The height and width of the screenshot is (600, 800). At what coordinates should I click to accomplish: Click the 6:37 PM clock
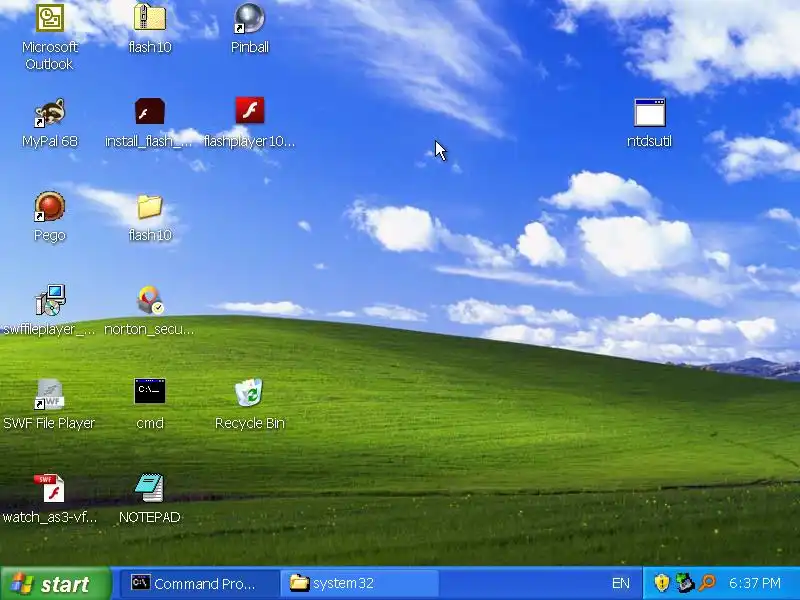[755, 583]
